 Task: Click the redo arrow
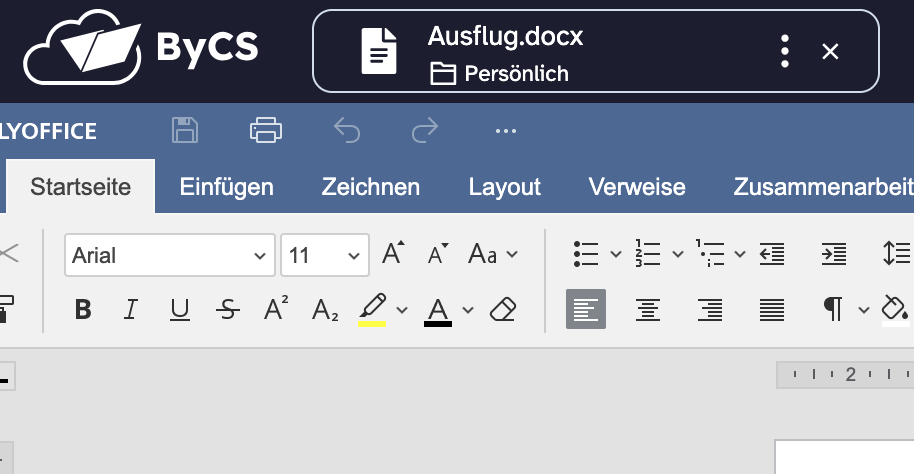(x=425, y=130)
